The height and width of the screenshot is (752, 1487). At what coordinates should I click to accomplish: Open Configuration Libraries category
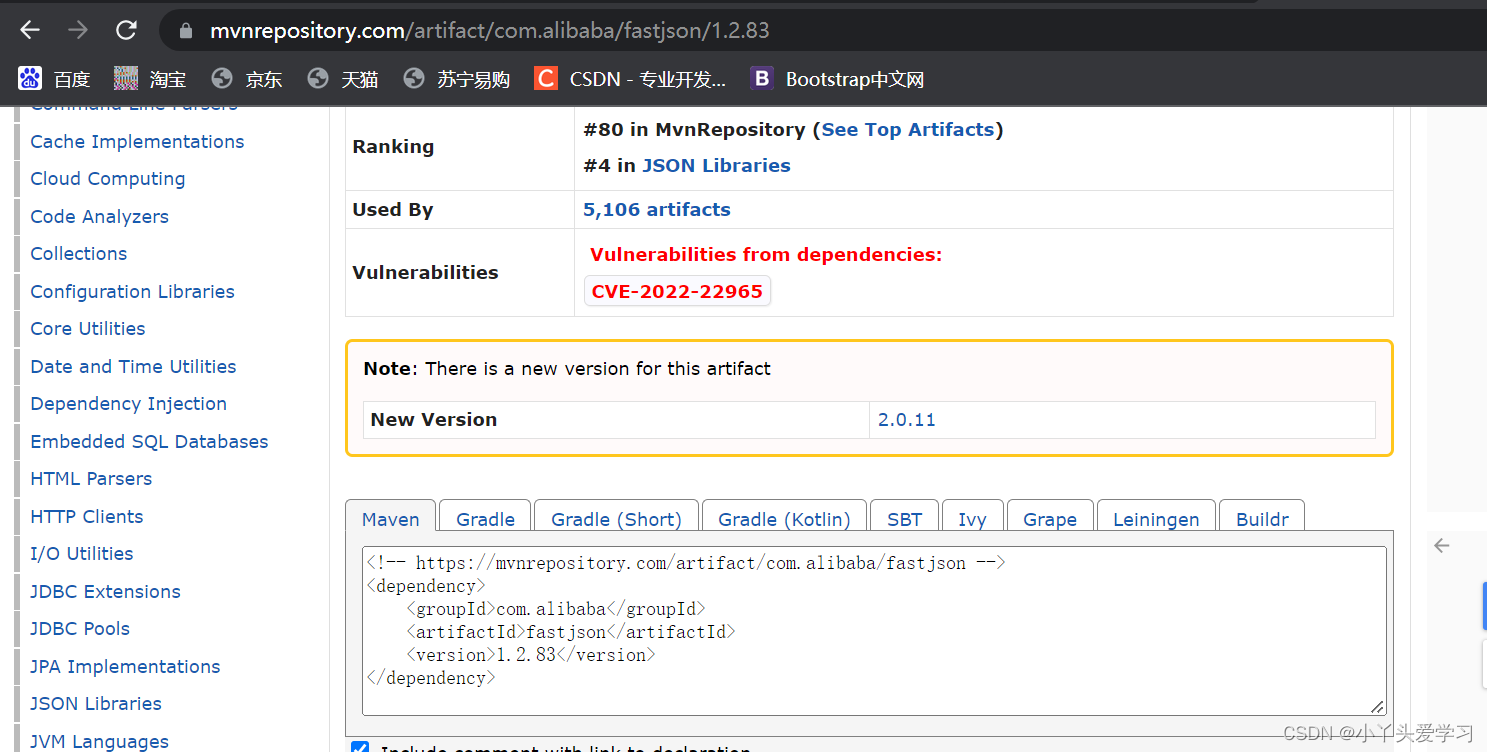point(132,291)
